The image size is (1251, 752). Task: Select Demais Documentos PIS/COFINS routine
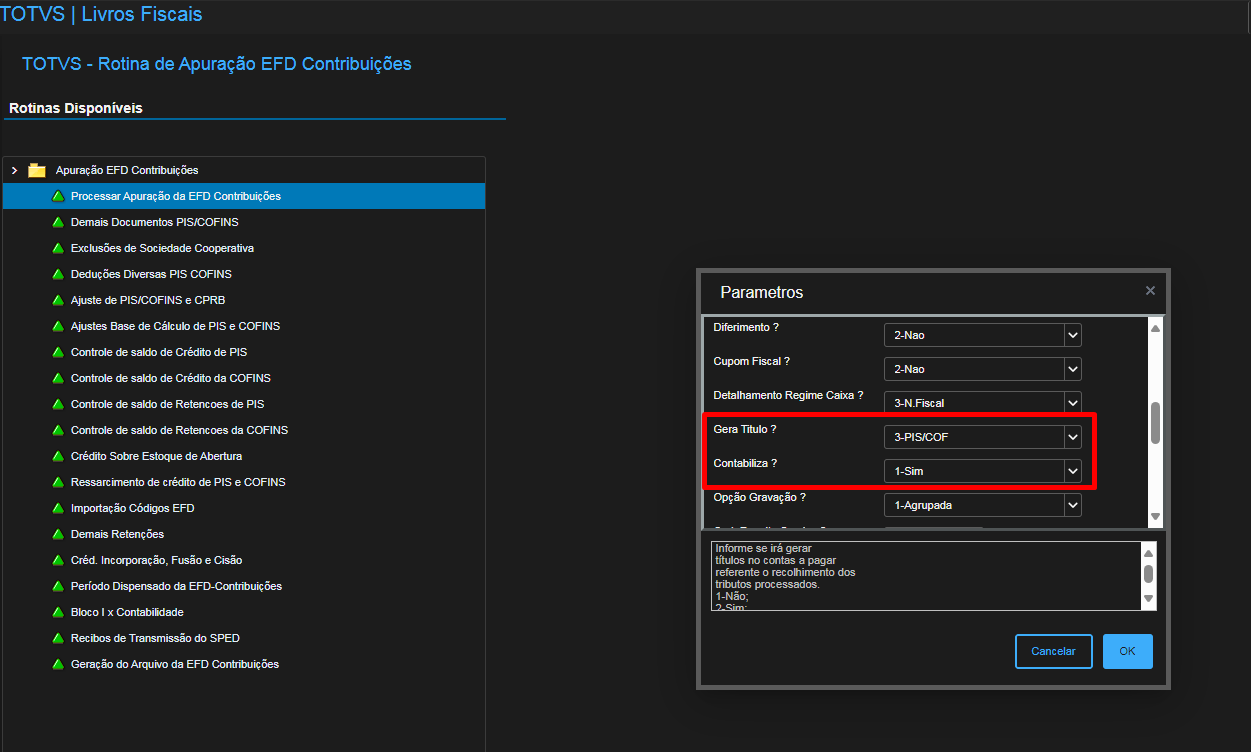click(x=244, y=222)
